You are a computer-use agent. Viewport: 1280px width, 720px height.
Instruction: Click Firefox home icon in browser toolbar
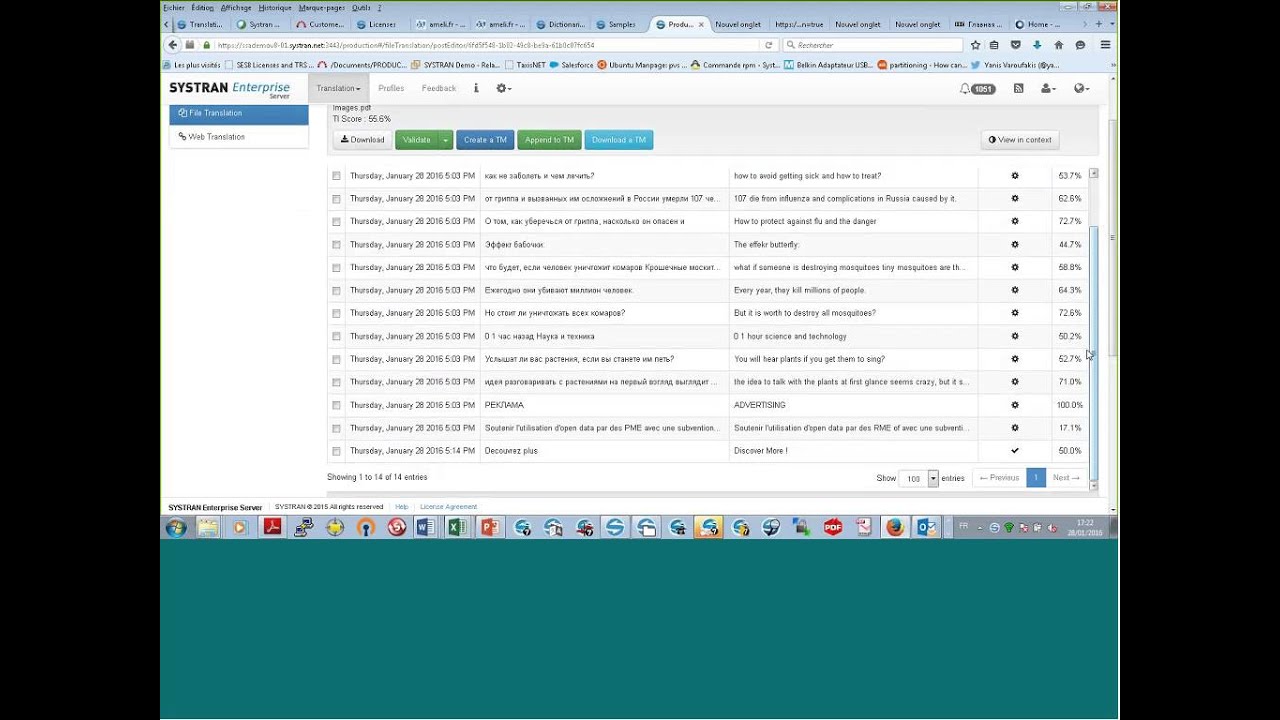(x=1058, y=45)
